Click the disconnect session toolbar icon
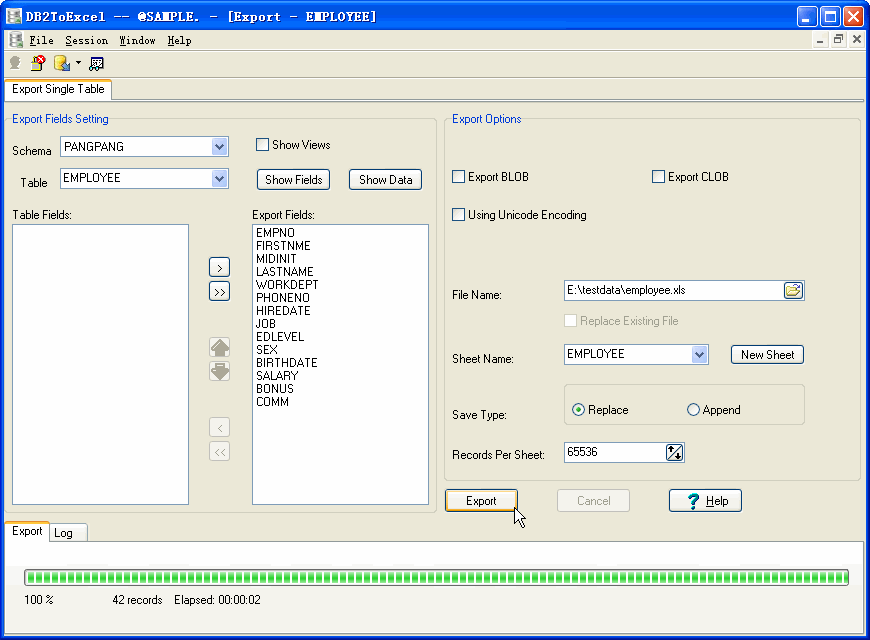Image resolution: width=870 pixels, height=640 pixels. (38, 63)
